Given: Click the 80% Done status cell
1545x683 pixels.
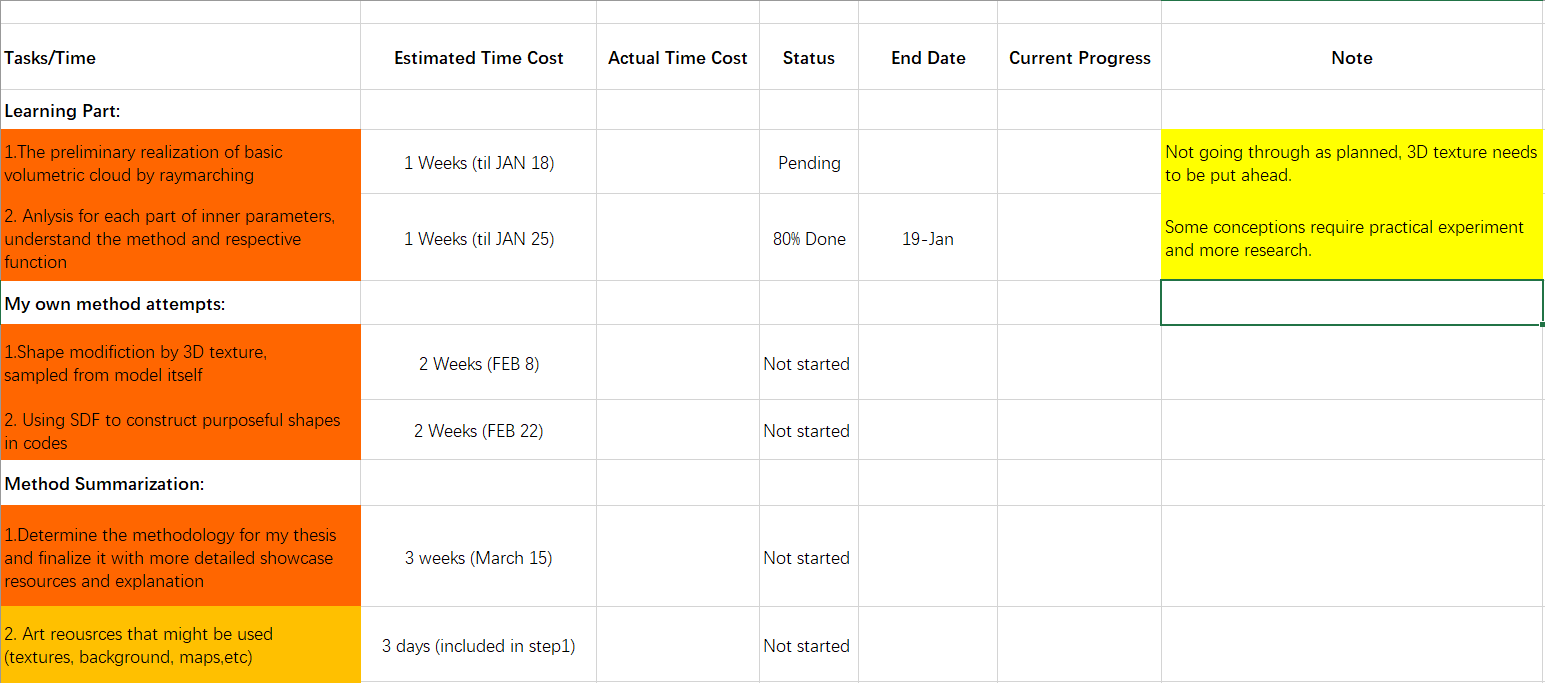Looking at the screenshot, I should pos(808,238).
